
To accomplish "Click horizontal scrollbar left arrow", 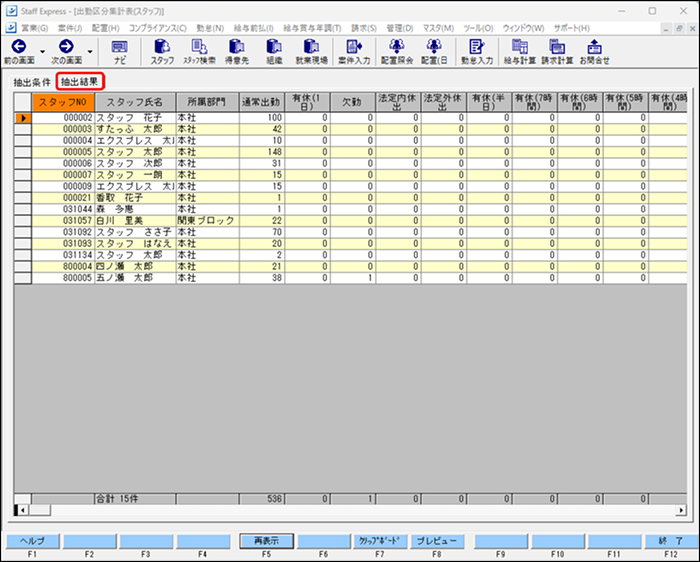I will (x=23, y=510).
